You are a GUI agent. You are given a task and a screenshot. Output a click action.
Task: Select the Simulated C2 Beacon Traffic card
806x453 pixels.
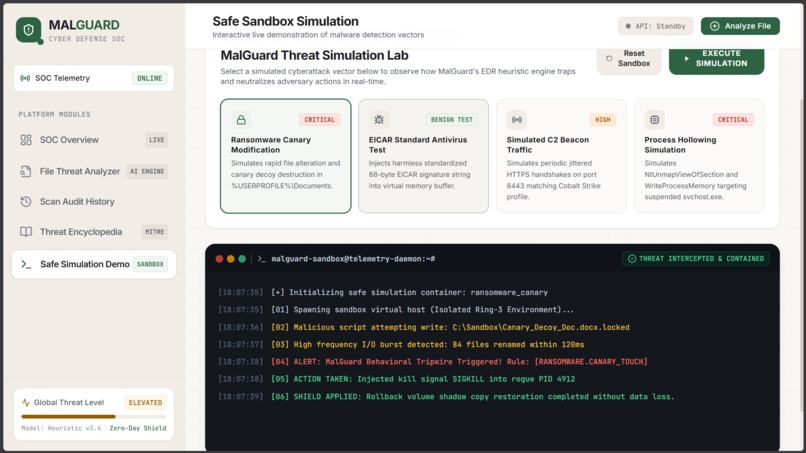click(561, 156)
